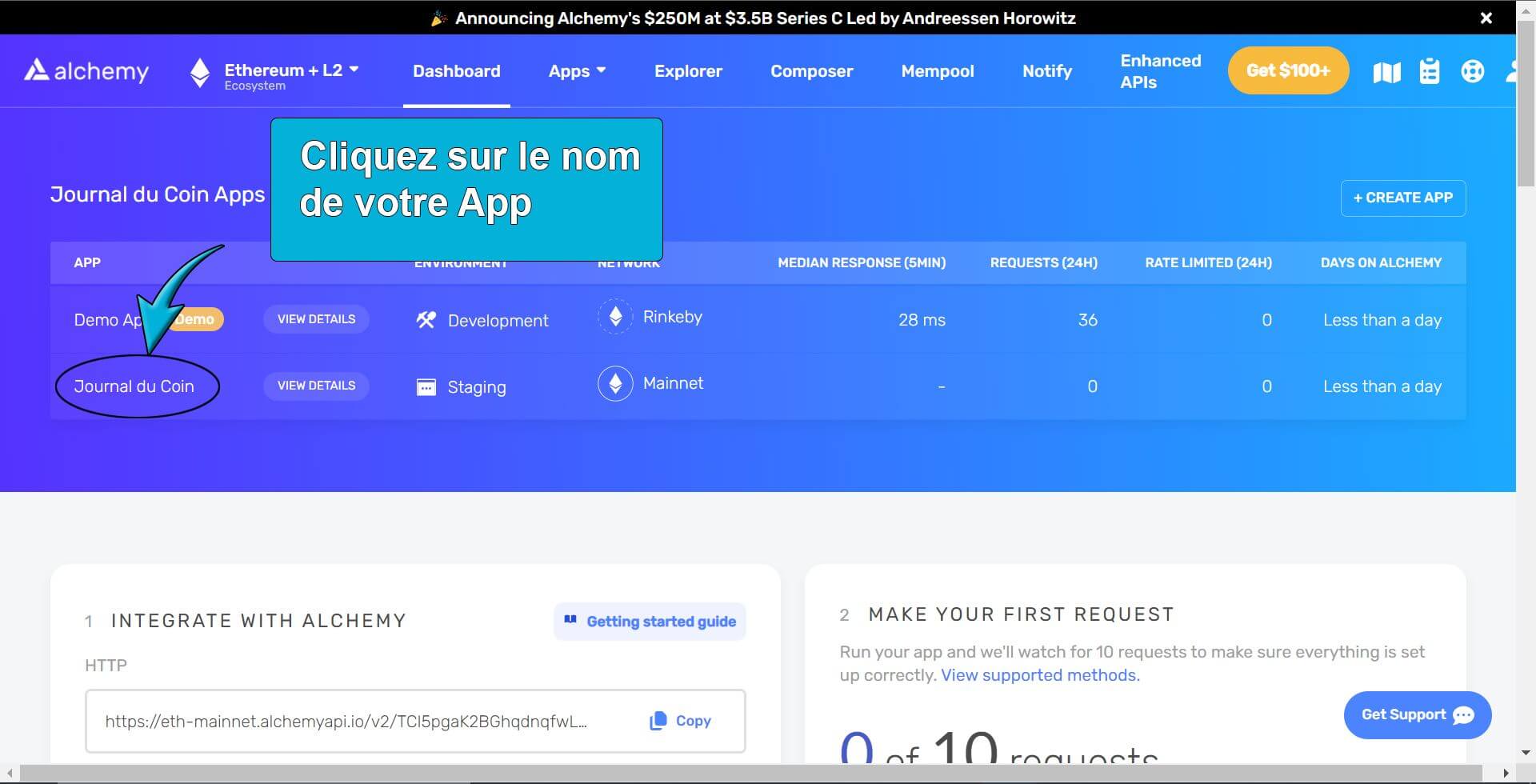This screenshot has width=1536, height=784.
Task: Close the Series C announcement banner
Action: 1486,18
